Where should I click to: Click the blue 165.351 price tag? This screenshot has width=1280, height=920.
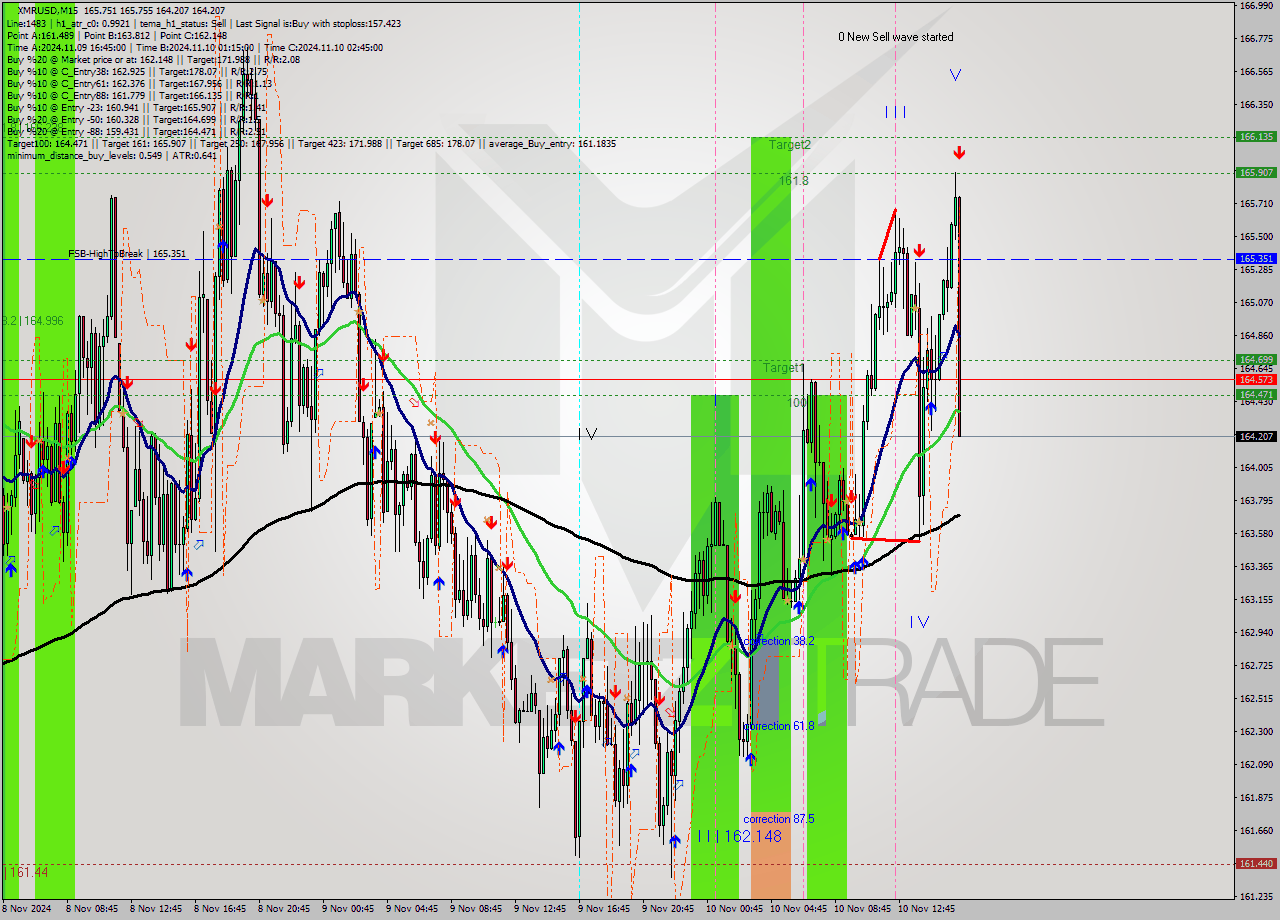pyautogui.click(x=1256, y=258)
